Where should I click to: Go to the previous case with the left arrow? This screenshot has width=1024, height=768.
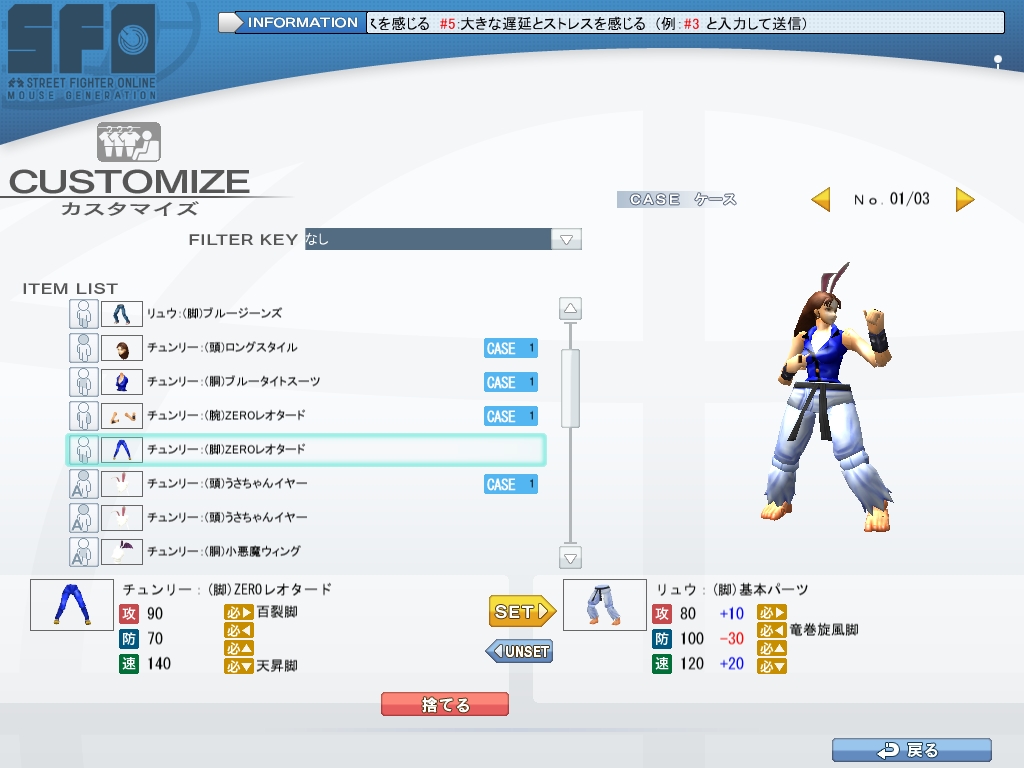(x=821, y=199)
